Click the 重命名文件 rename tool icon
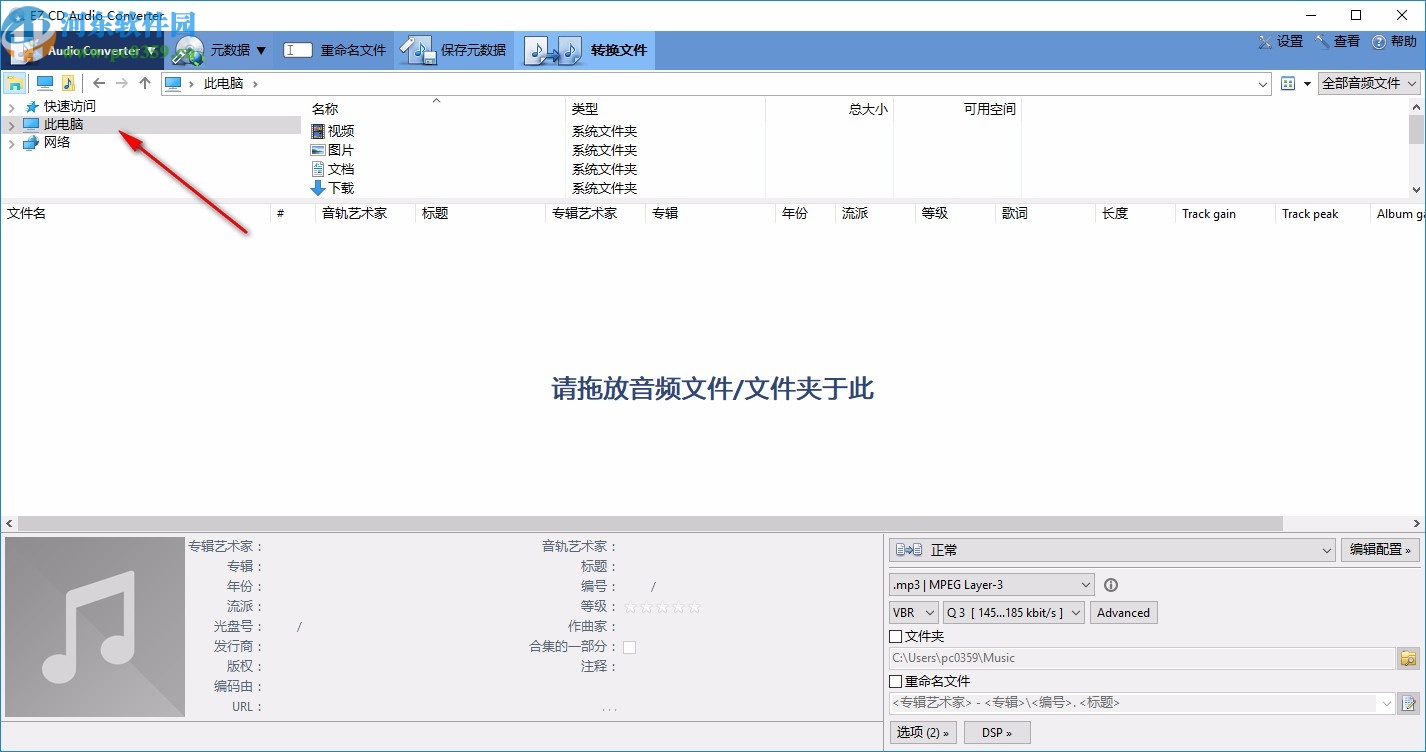This screenshot has height=752, width=1426. click(299, 49)
